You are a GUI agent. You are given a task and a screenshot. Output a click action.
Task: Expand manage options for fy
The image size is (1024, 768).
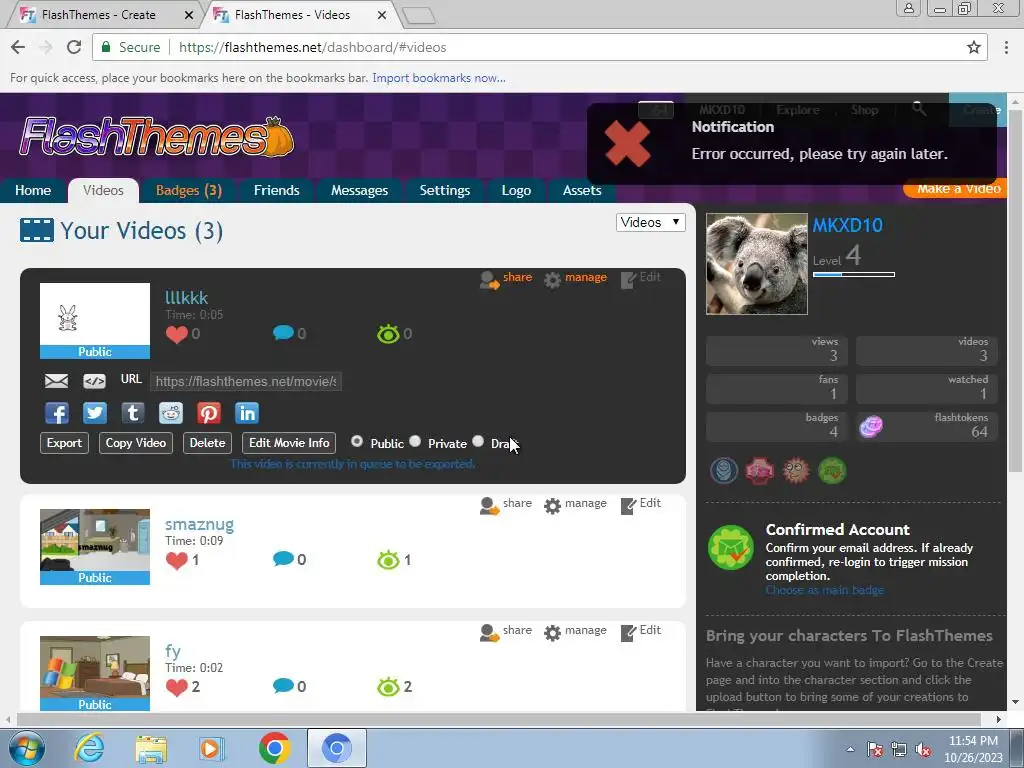coord(575,631)
